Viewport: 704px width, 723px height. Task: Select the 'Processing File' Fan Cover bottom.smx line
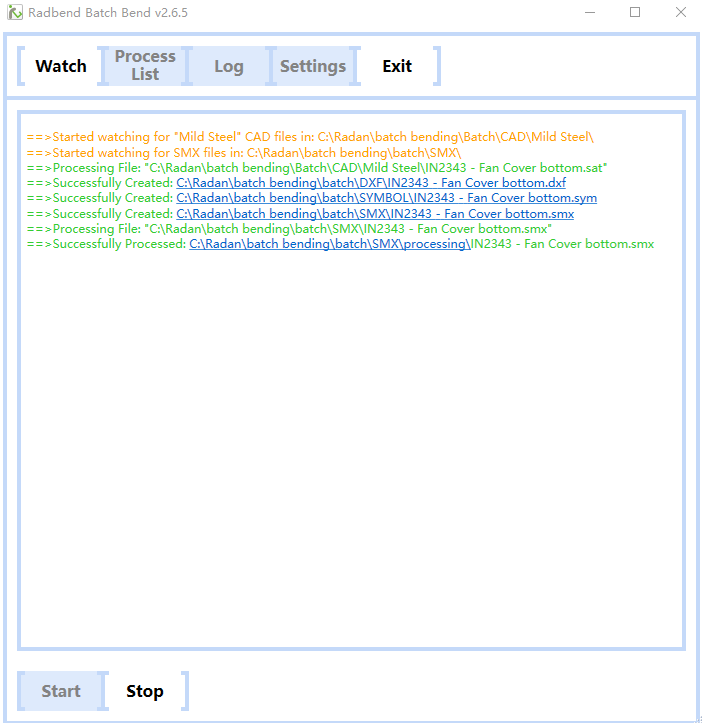(289, 229)
